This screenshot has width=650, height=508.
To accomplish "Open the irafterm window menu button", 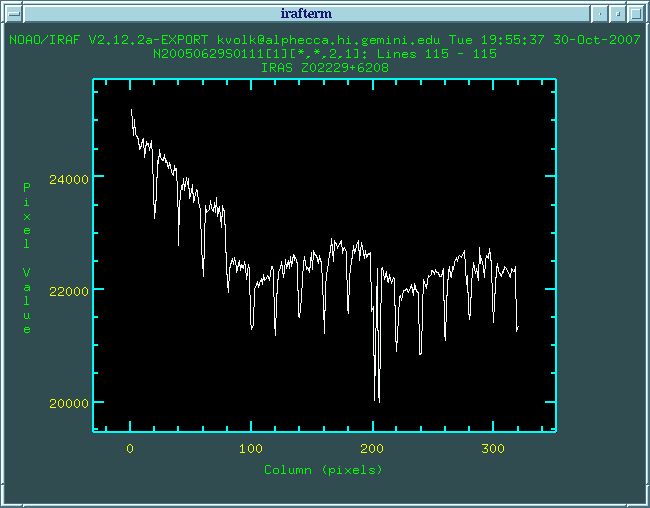I will click(x=15, y=14).
